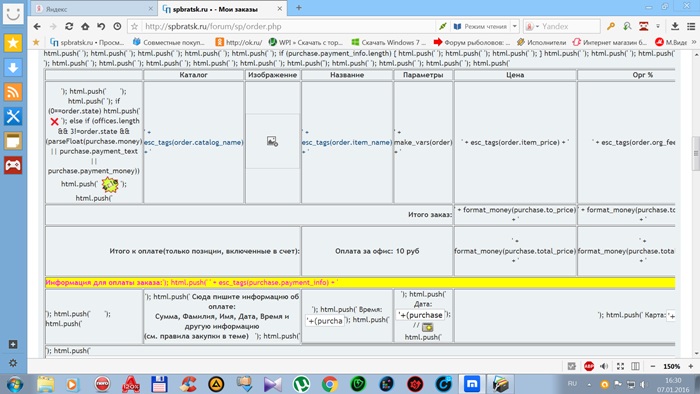The height and width of the screenshot is (394, 700).
Task: Open the calendar date picker icon
Action: 428,327
